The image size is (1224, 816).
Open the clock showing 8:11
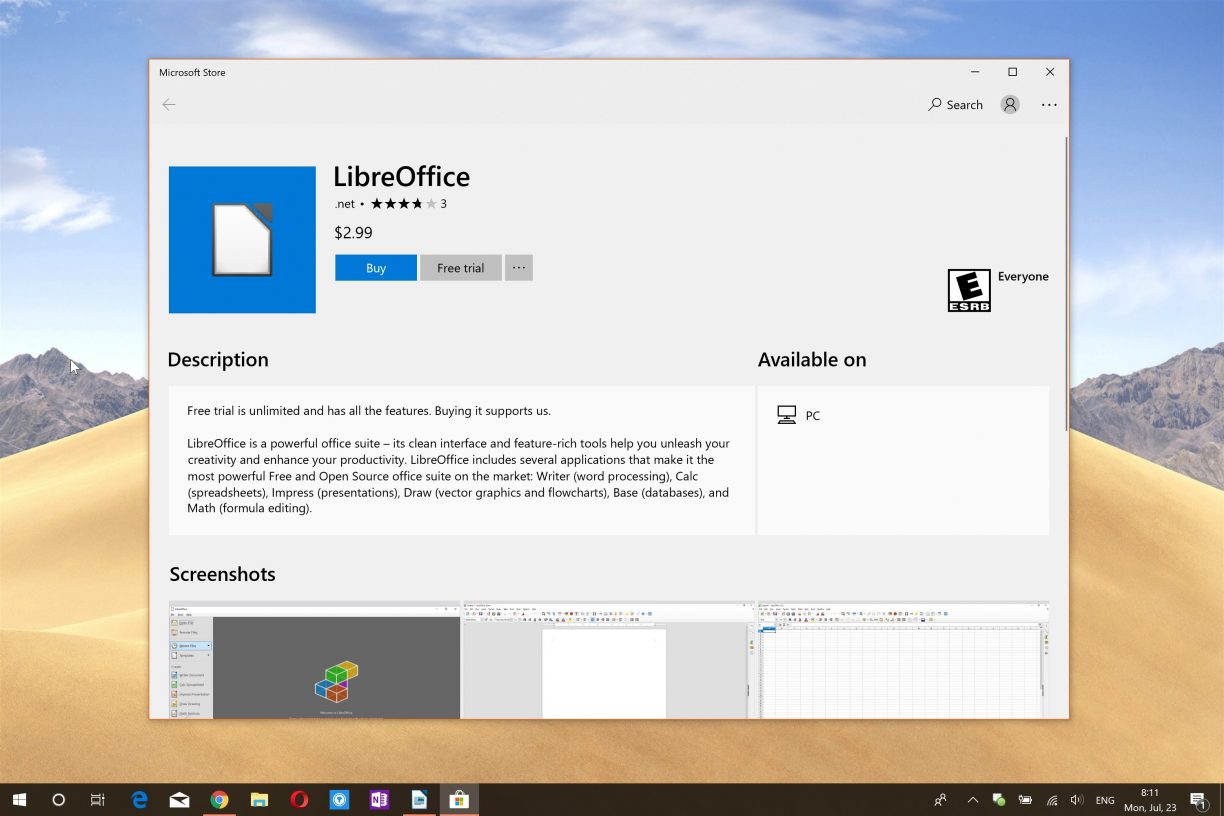[1150, 800]
